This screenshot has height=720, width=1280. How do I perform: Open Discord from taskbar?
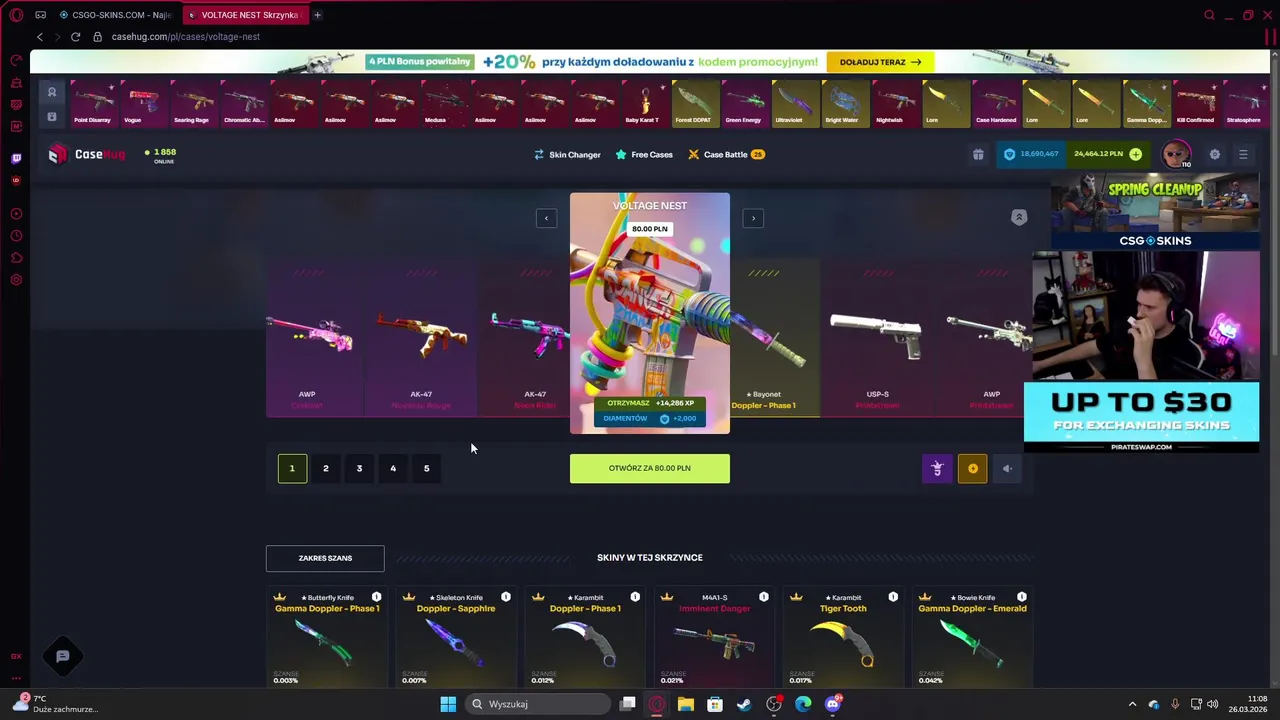click(833, 704)
